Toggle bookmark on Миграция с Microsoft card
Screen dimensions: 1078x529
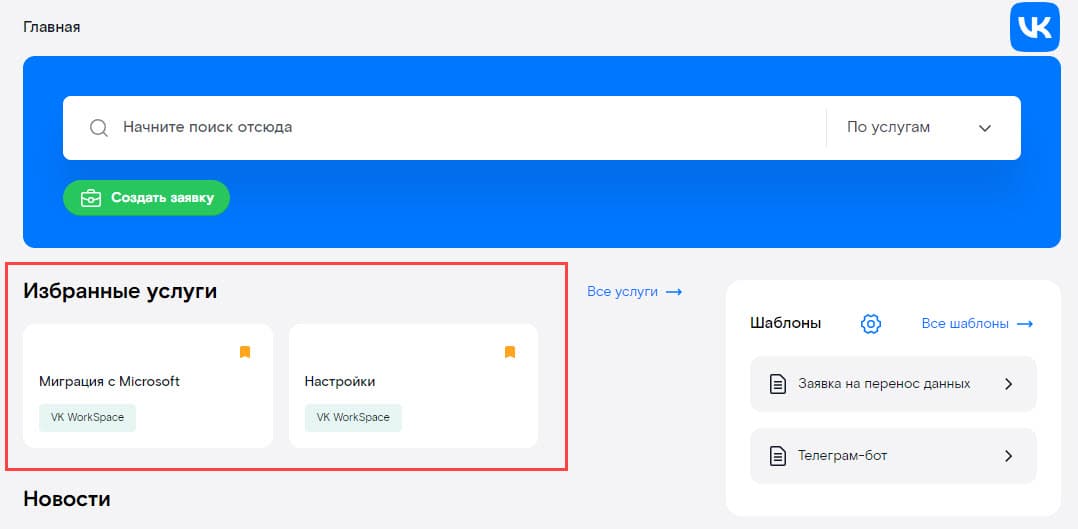point(245,352)
